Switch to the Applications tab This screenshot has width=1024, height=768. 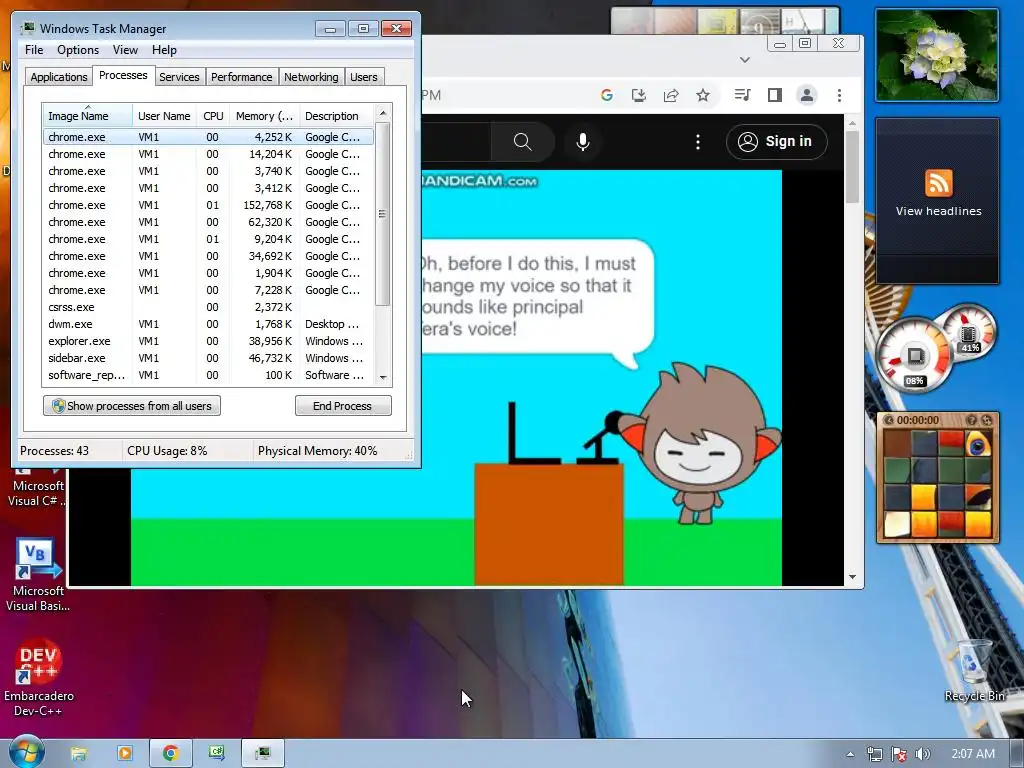pos(59,77)
